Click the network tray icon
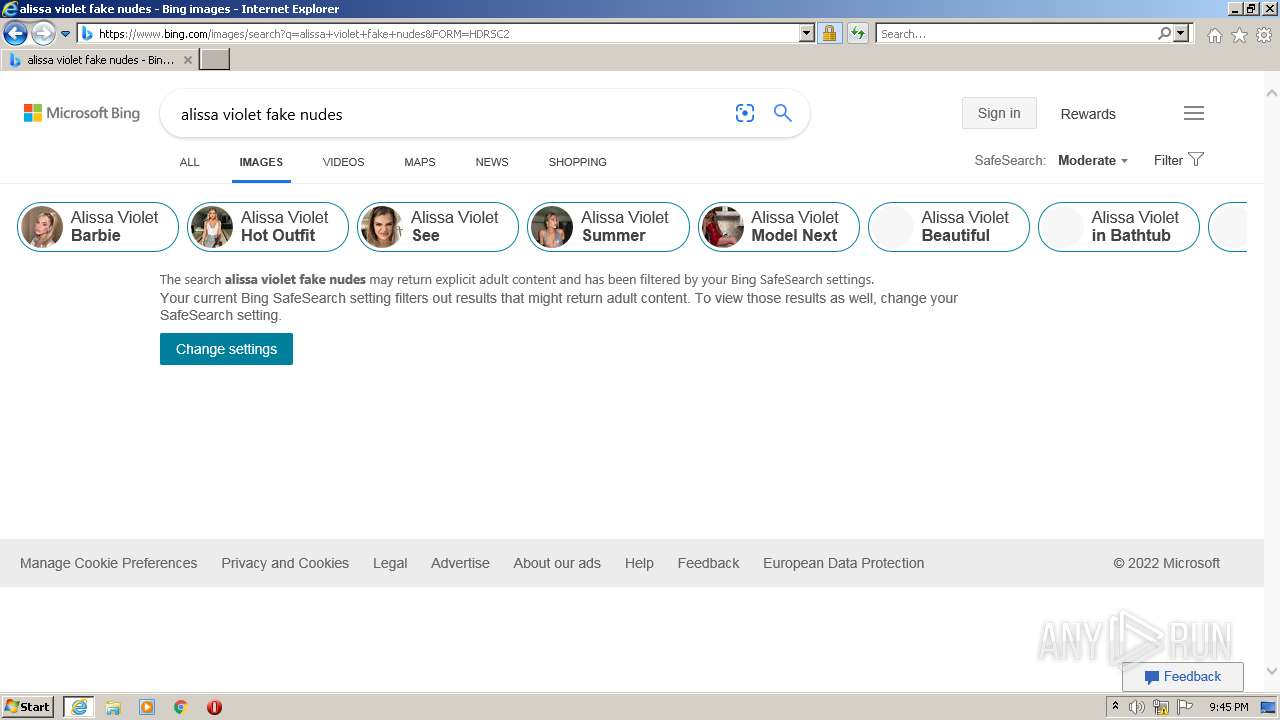Screen dimensions: 1280x720 click(1161, 707)
